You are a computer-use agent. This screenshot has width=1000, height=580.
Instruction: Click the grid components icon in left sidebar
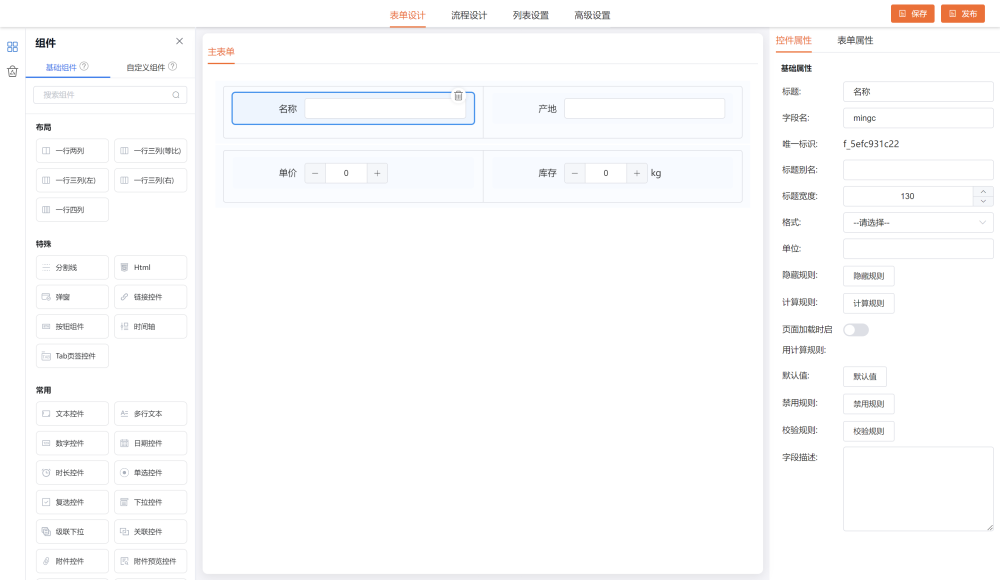pos(12,46)
